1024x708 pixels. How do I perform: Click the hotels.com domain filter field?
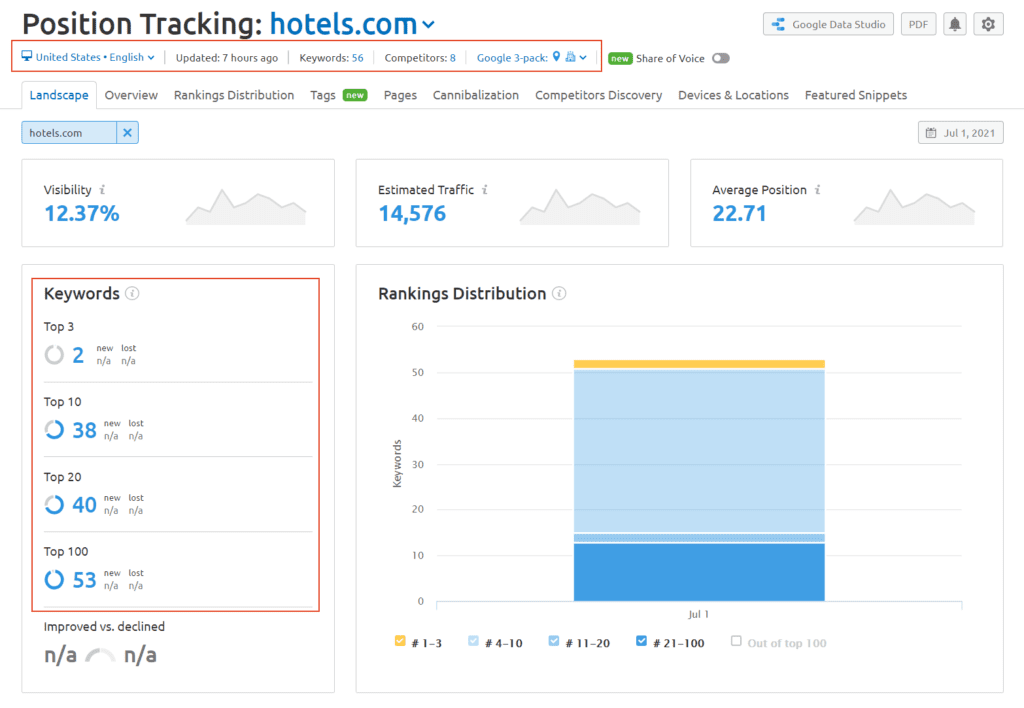(69, 133)
